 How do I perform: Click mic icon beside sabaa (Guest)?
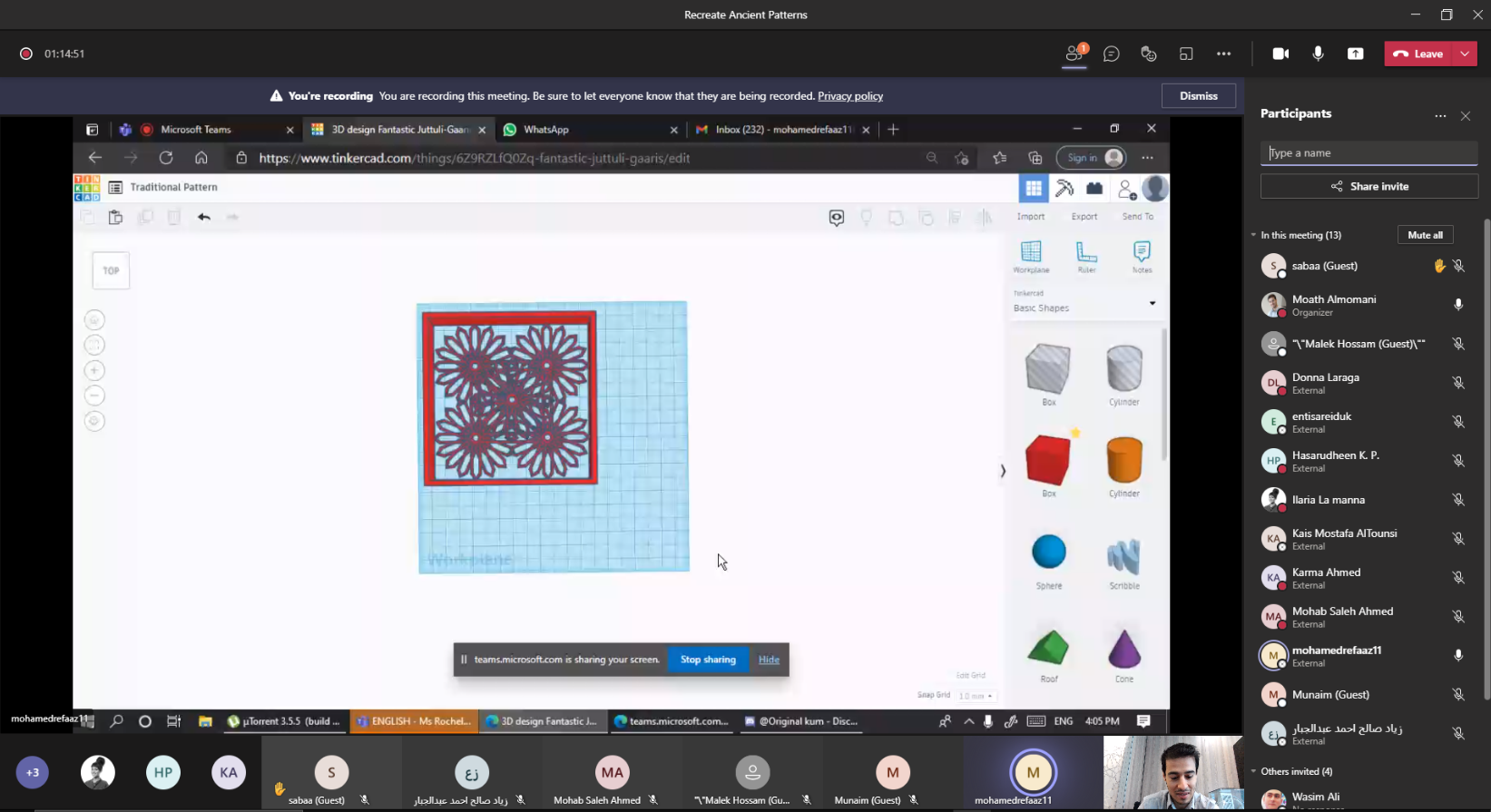click(1458, 266)
